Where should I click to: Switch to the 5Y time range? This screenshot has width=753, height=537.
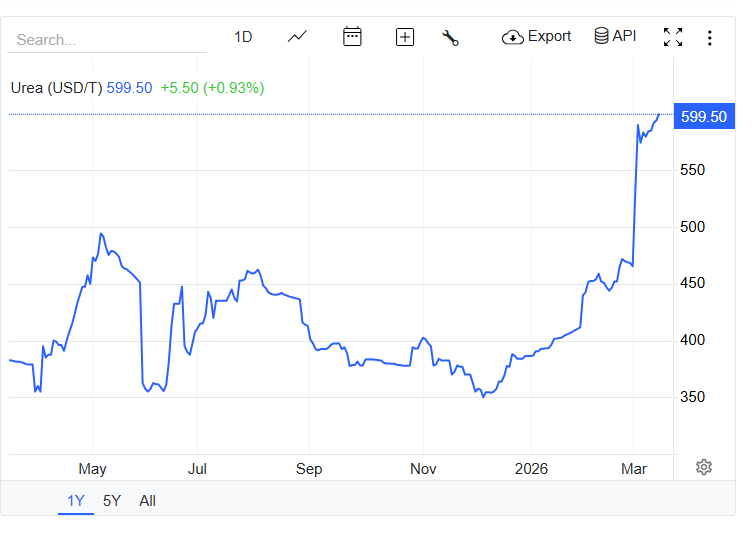[x=112, y=501]
